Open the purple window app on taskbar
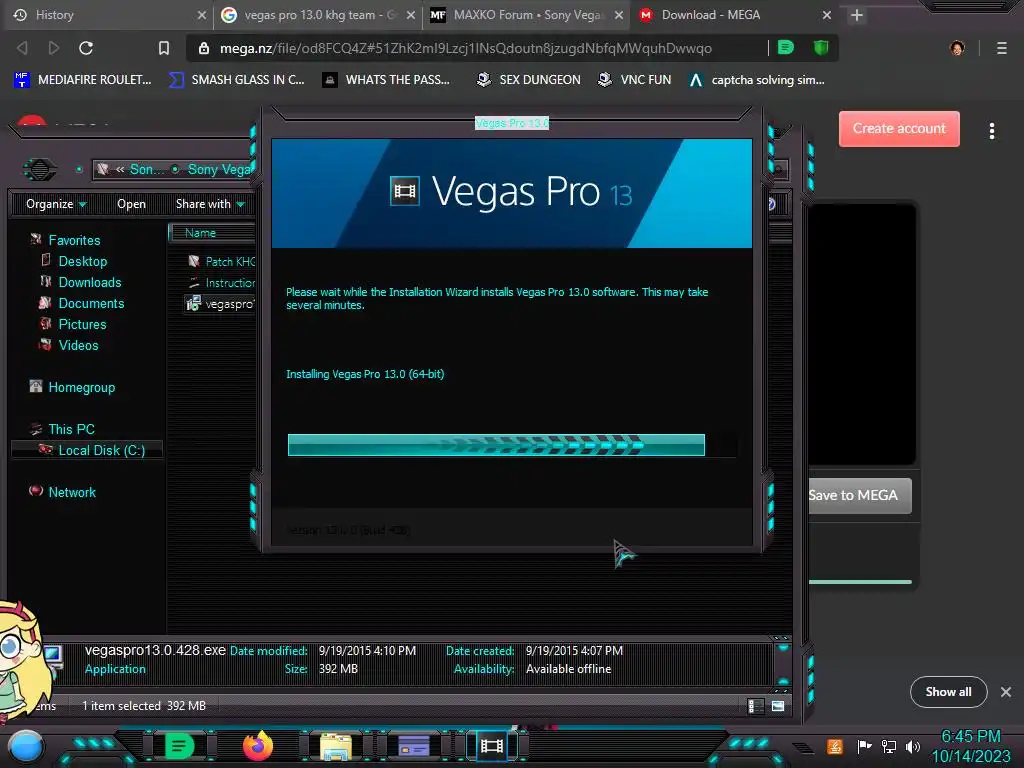1024x768 pixels. click(414, 746)
